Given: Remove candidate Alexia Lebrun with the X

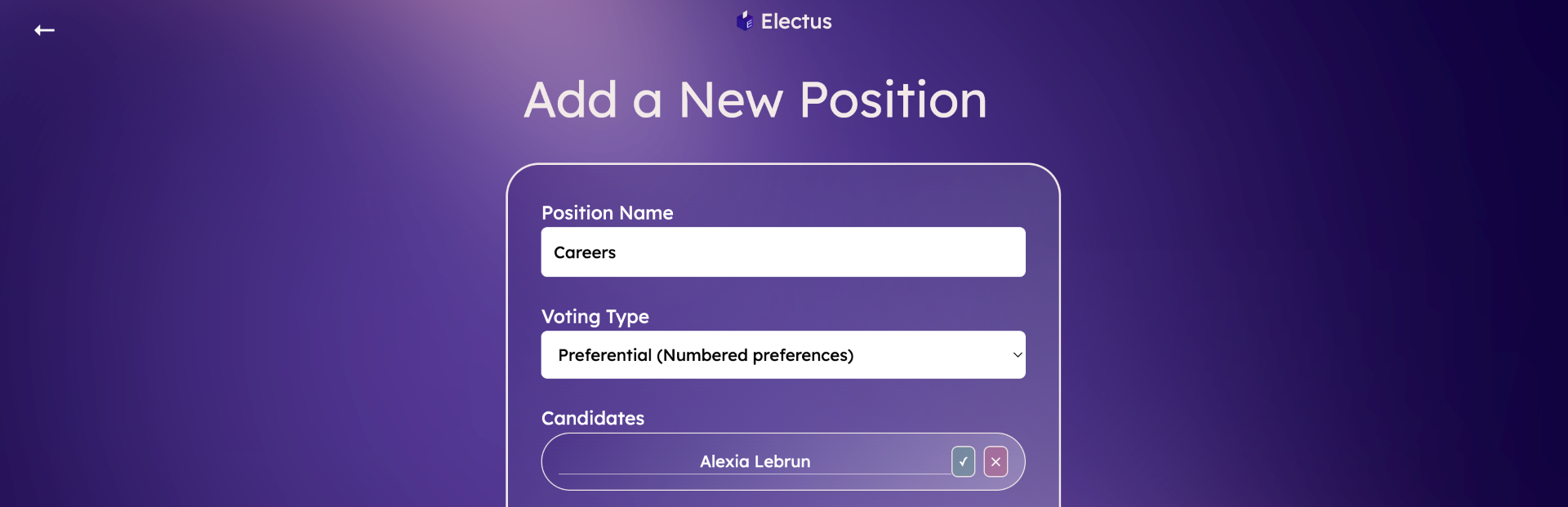Looking at the screenshot, I should click(996, 461).
